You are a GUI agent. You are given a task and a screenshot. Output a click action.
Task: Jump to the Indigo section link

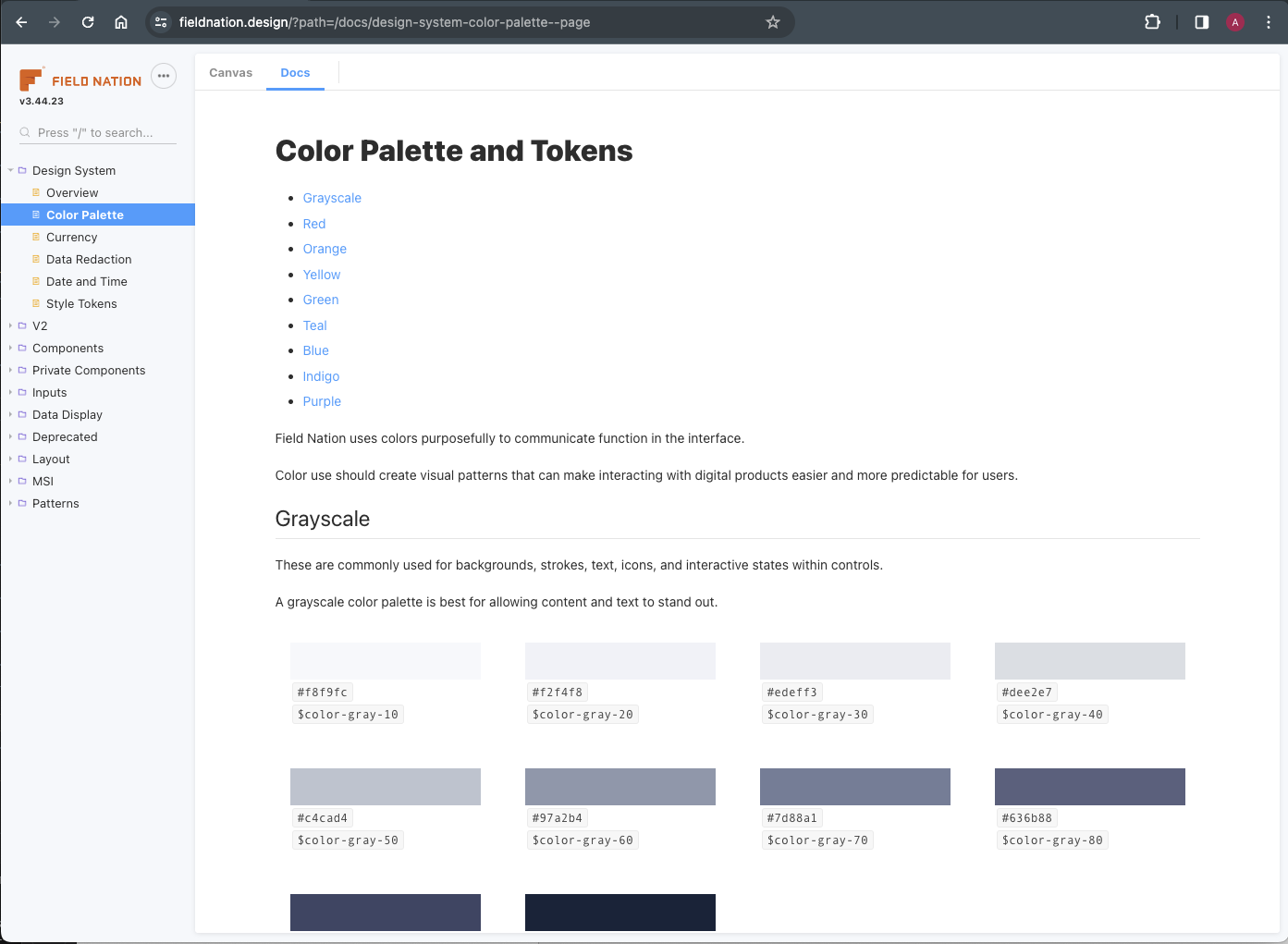point(321,376)
